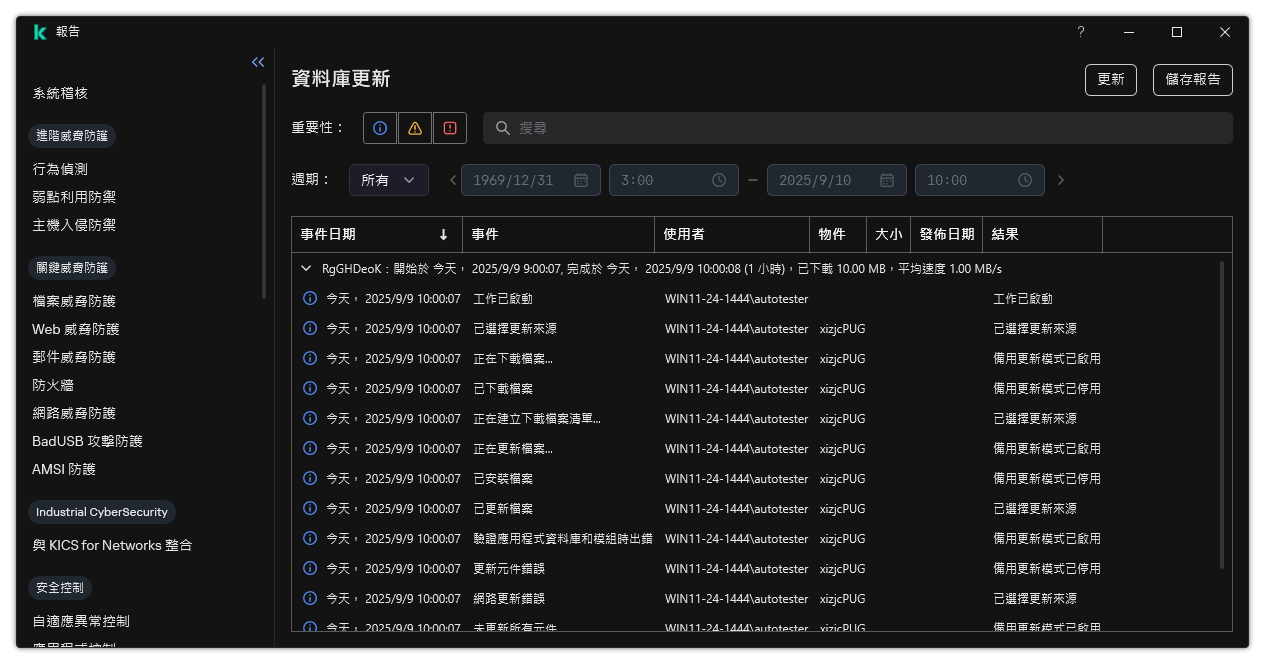Click inside the 搜尋 search field
The width and height of the screenshot is (1265, 664).
[700, 128]
